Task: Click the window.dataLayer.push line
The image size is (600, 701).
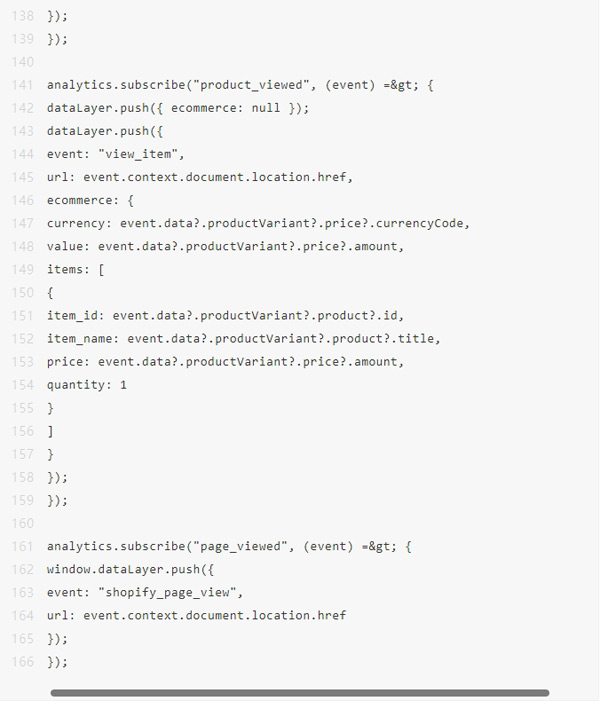Action: point(128,569)
